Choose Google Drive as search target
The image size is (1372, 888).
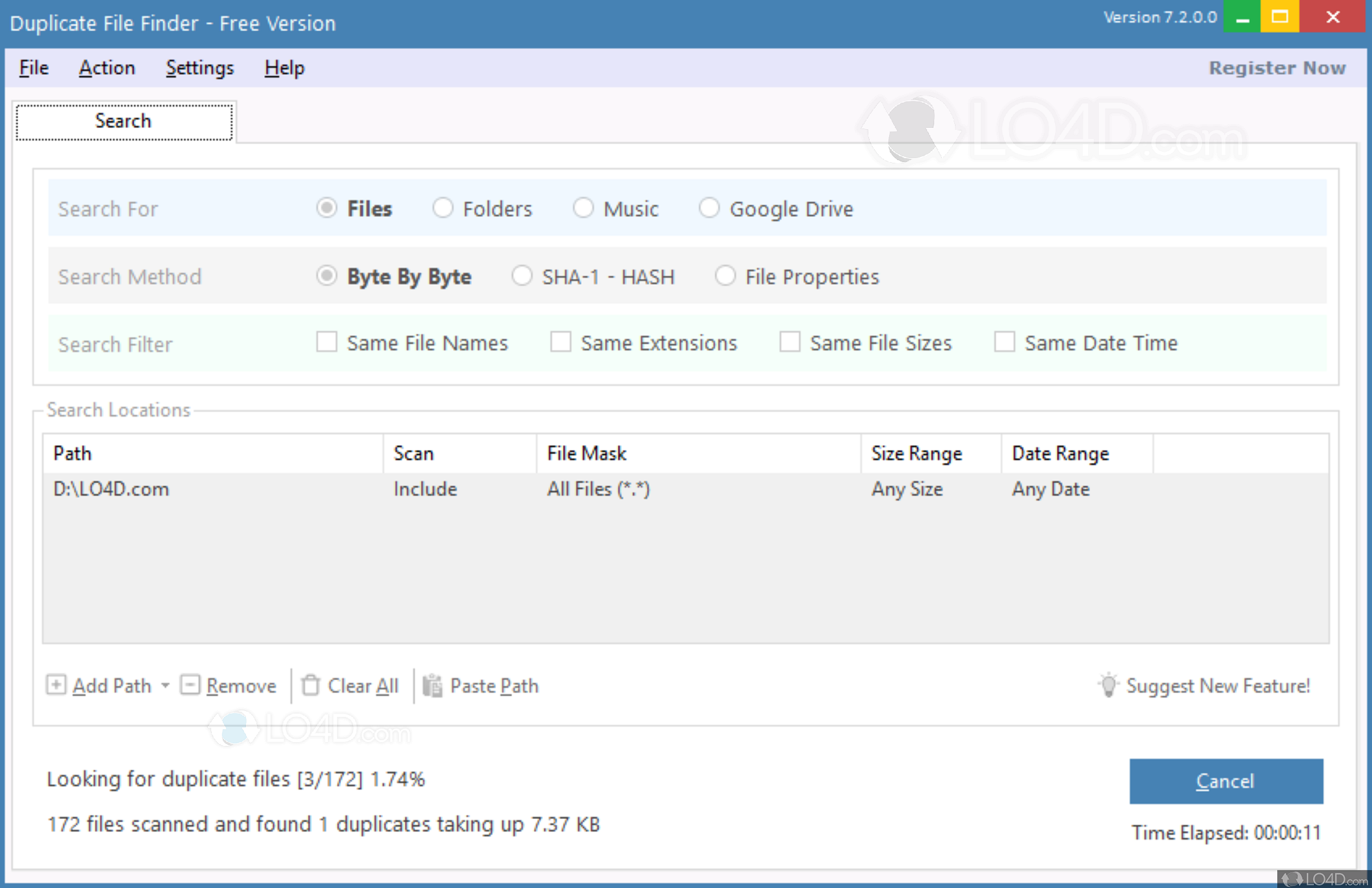click(x=709, y=209)
